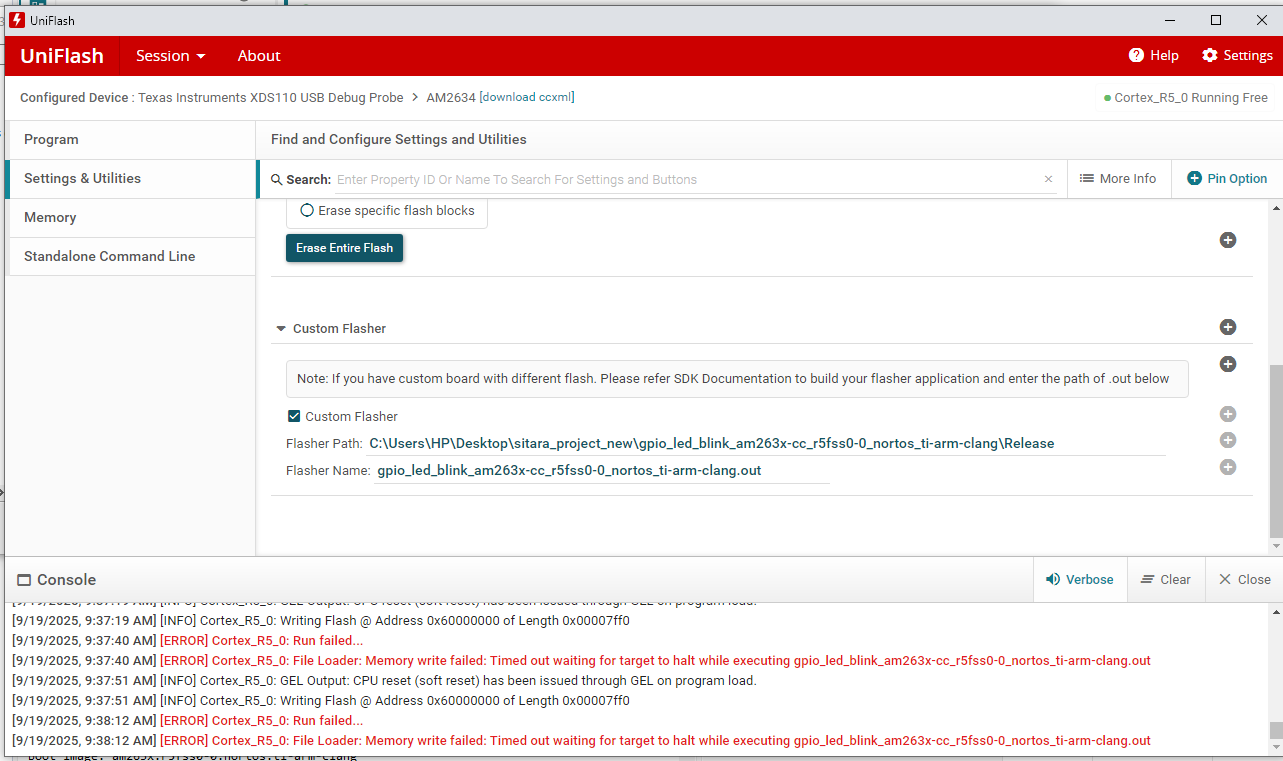
Task: Click the plus icon beside the flasher note
Action: [1228, 364]
